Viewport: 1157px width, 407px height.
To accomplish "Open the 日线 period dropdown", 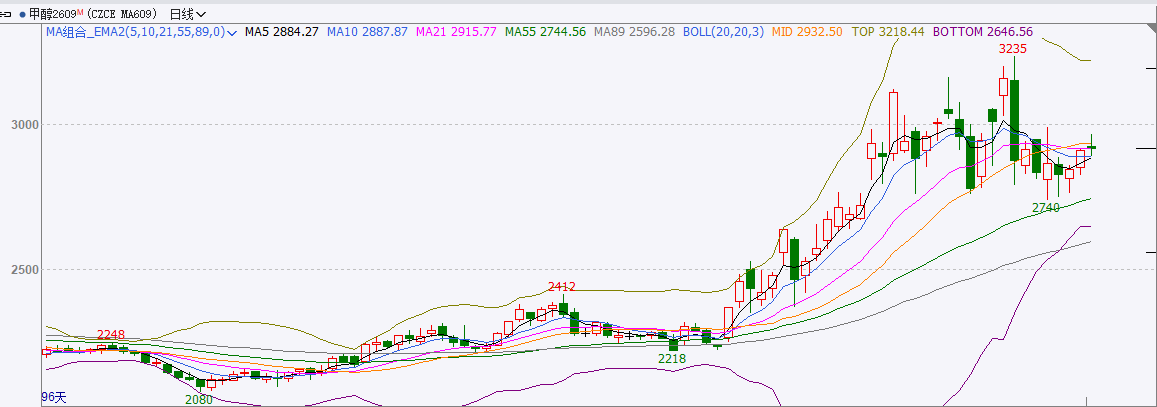I will (187, 15).
